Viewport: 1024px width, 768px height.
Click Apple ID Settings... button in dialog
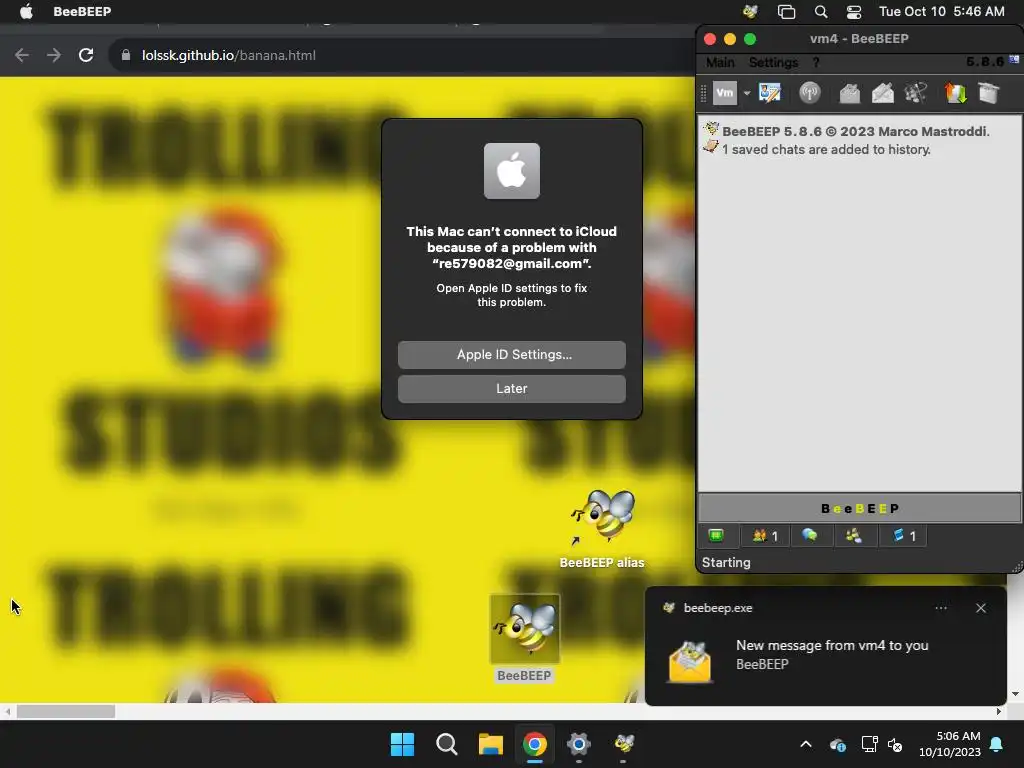tap(511, 355)
